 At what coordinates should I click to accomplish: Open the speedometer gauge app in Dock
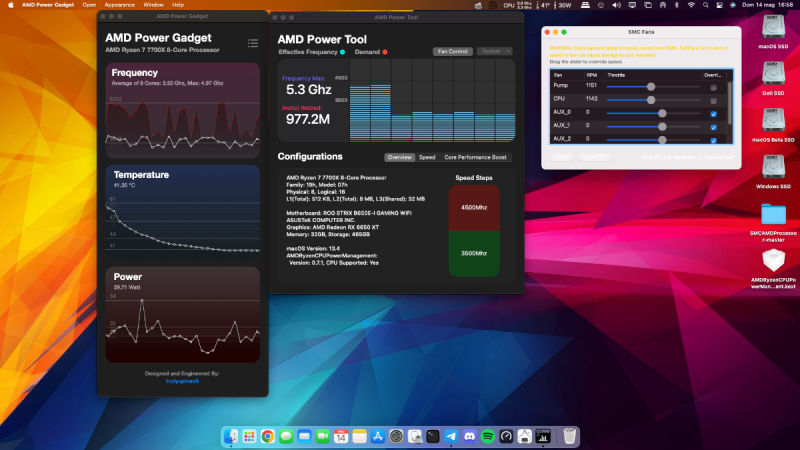[x=506, y=436]
